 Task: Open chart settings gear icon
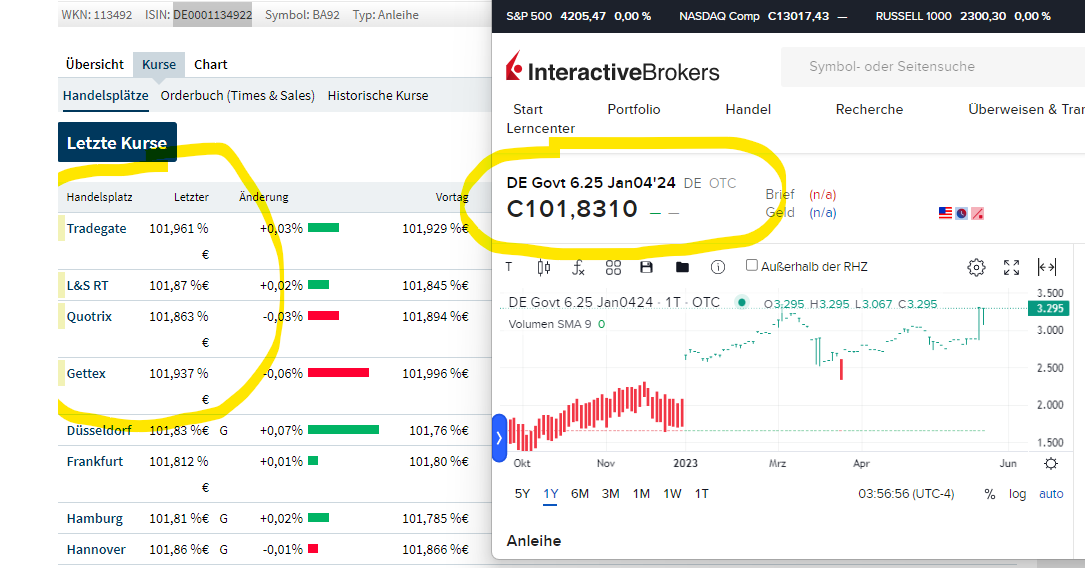(976, 267)
